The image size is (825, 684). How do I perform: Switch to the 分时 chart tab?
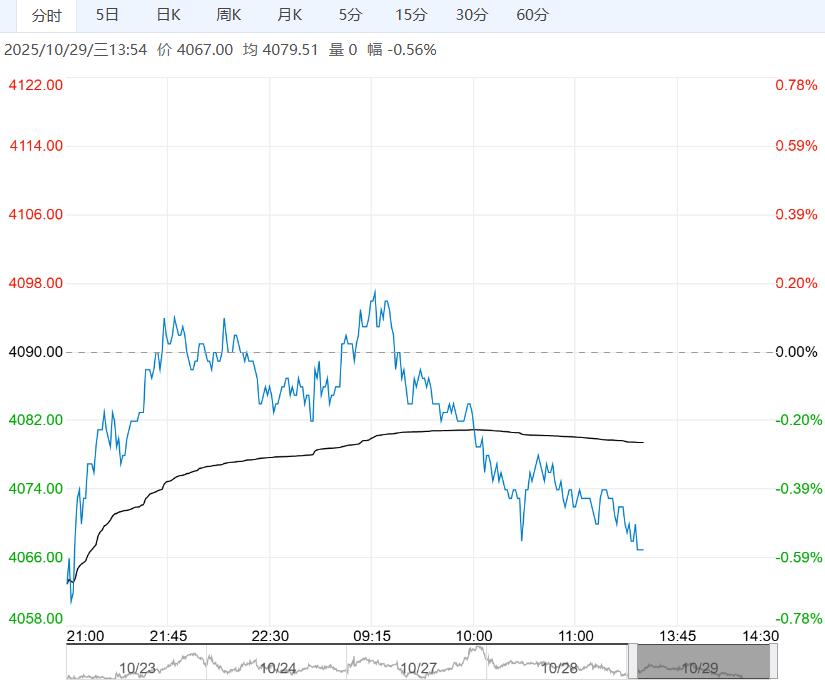tap(46, 16)
